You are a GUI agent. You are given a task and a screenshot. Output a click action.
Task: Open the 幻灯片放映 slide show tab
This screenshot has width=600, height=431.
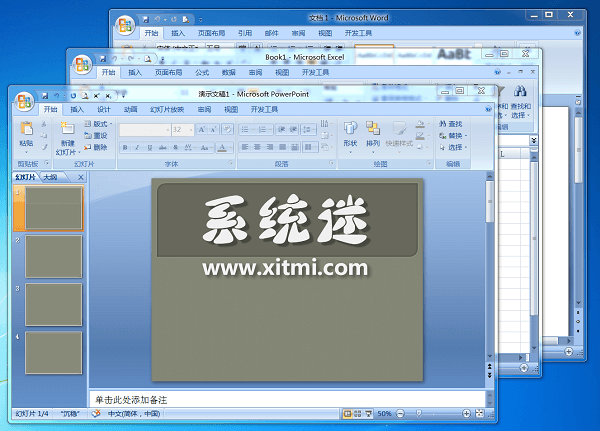pyautogui.click(x=167, y=109)
